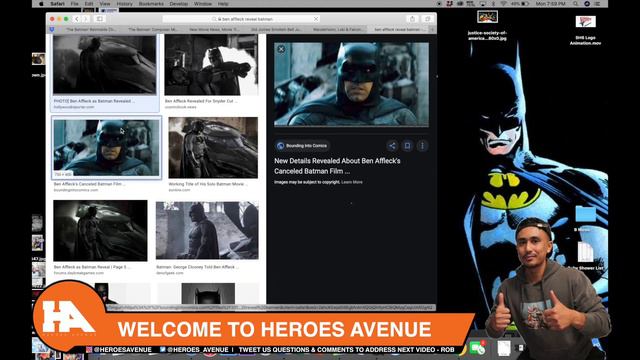Save image with the bookmark icon
This screenshot has height=360, width=640.
pyautogui.click(x=407, y=146)
